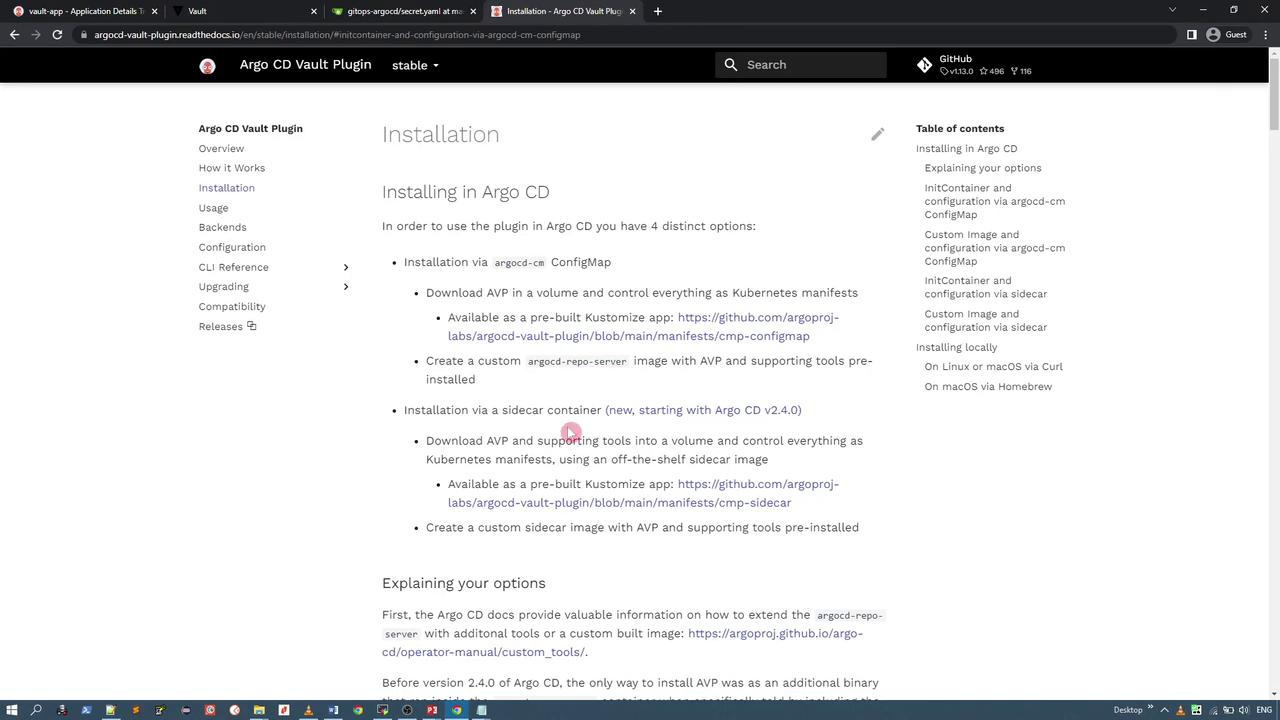The image size is (1280, 720).
Task: Jump to 'Explaining your options' in table of contents
Action: (x=983, y=168)
